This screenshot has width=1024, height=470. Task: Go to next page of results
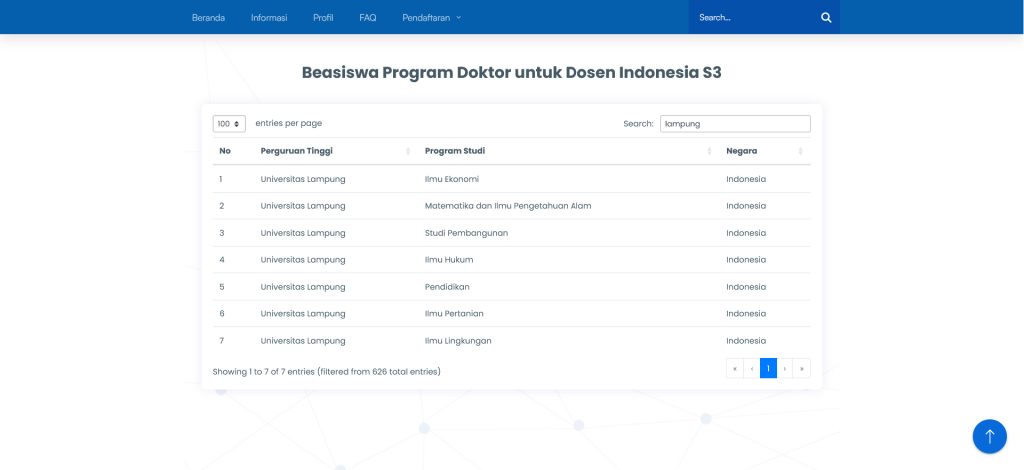785,368
